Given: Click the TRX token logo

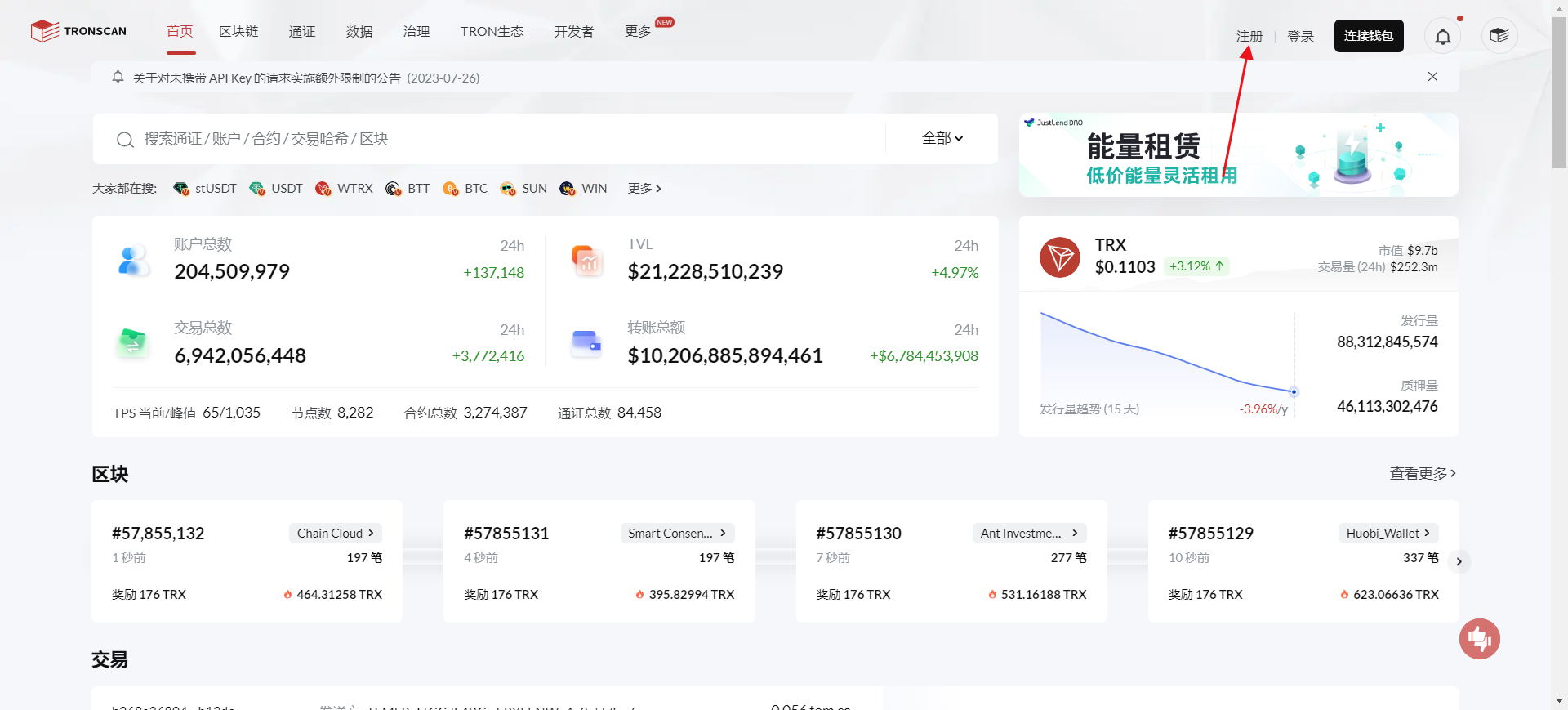Looking at the screenshot, I should pos(1059,257).
